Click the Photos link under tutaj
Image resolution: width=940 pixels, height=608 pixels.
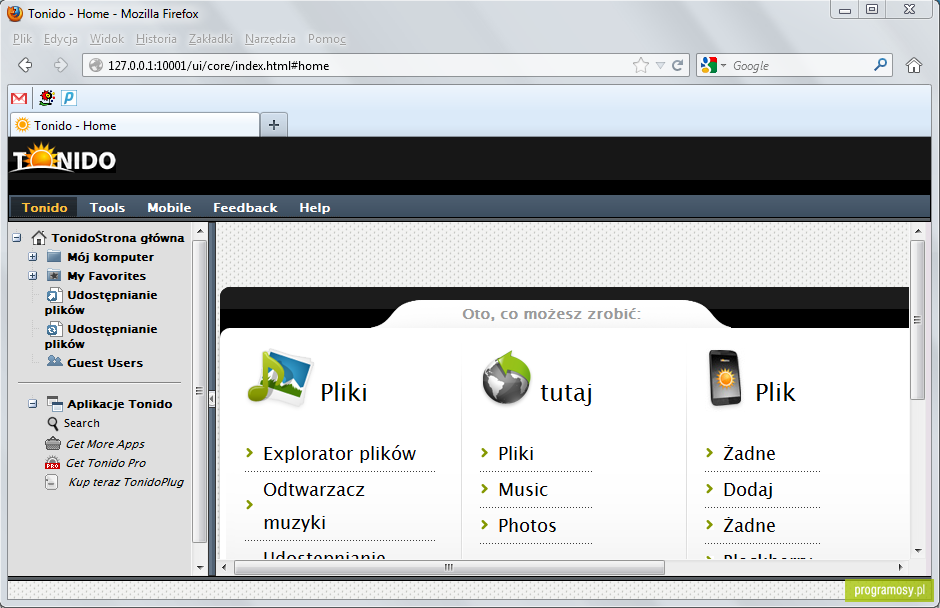(527, 525)
